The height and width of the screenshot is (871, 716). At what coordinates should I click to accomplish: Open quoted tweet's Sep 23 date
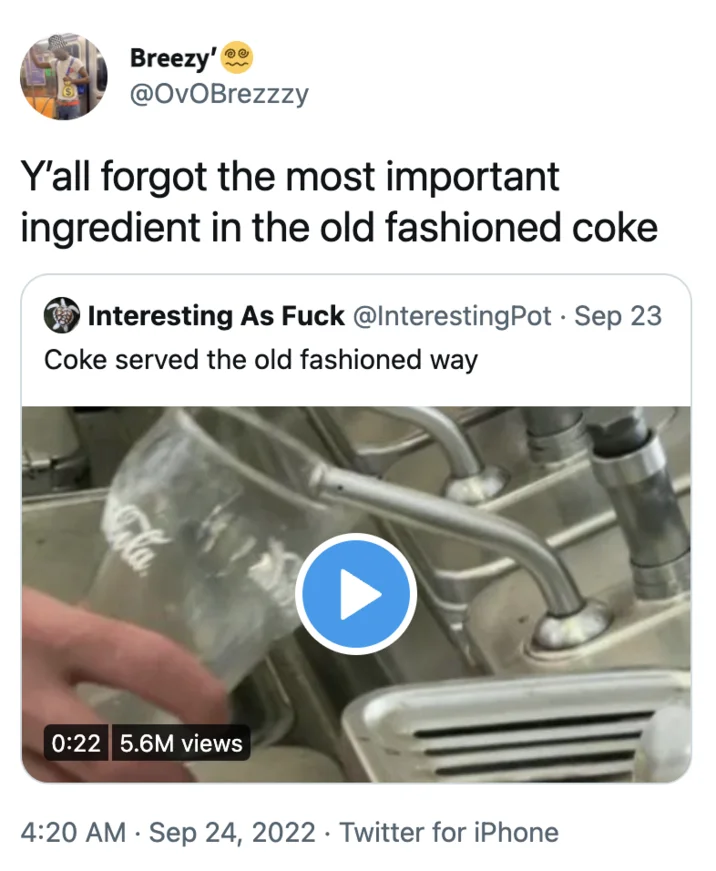(x=618, y=316)
